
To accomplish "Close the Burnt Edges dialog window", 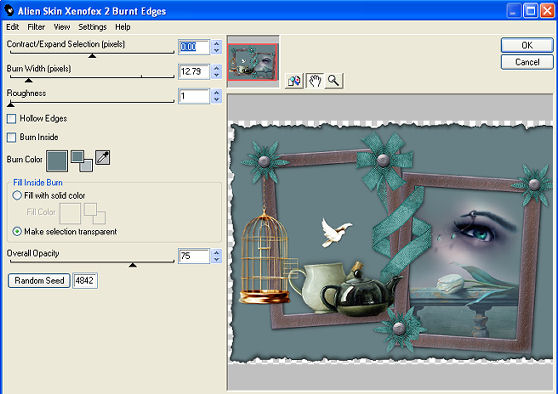I will click(x=547, y=11).
